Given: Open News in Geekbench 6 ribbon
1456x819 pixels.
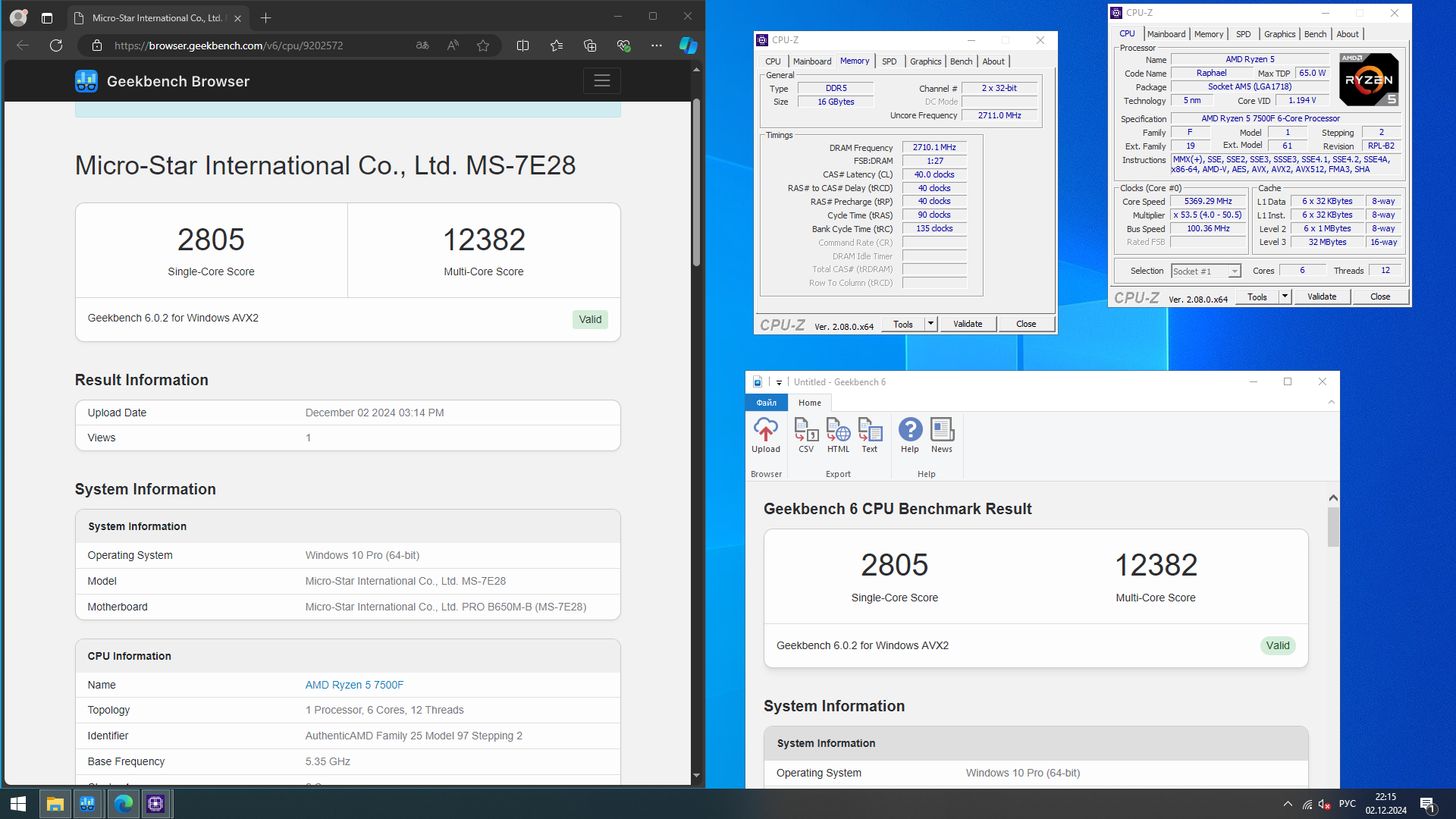Looking at the screenshot, I should click(x=942, y=435).
